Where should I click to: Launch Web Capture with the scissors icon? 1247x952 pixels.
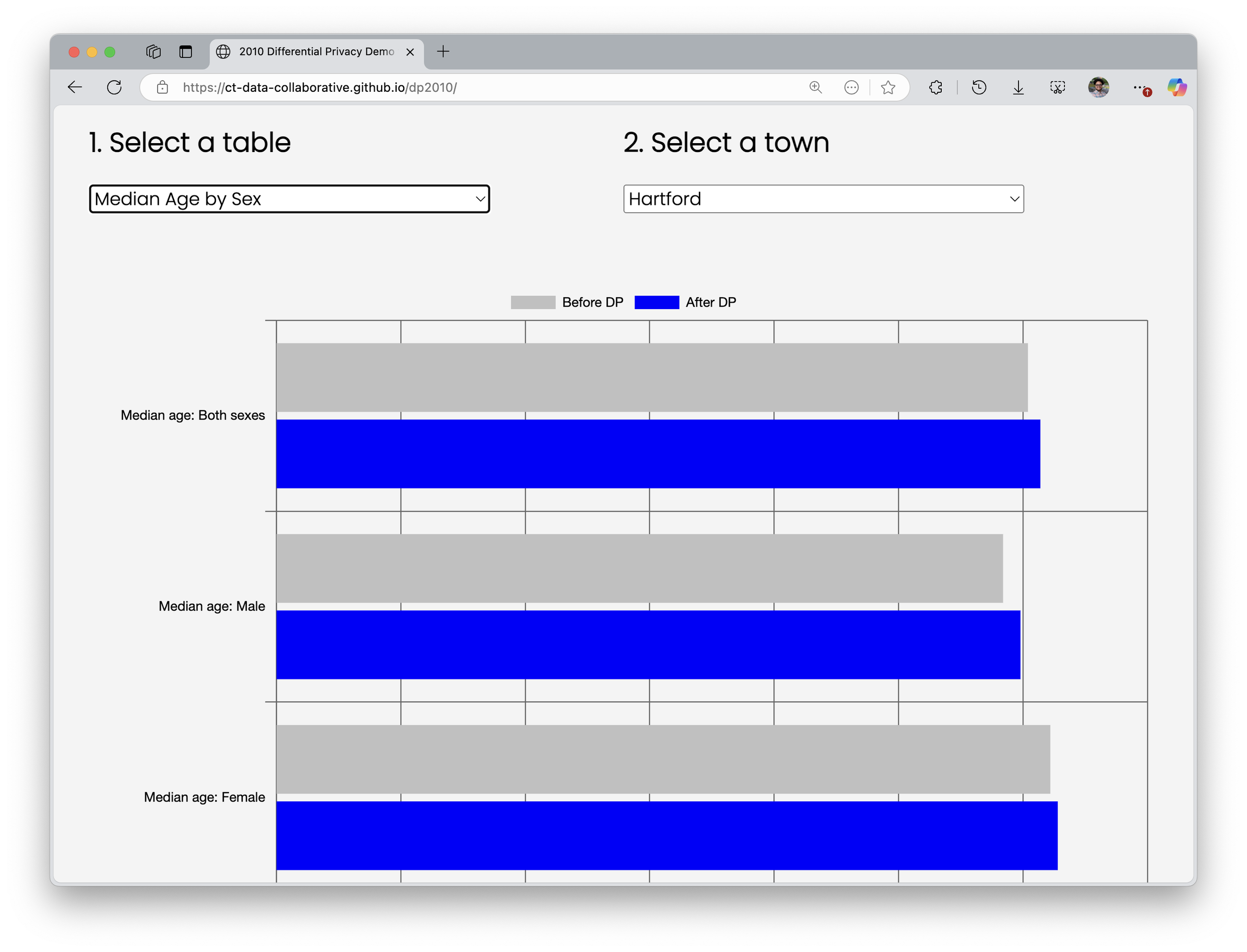(x=1057, y=87)
